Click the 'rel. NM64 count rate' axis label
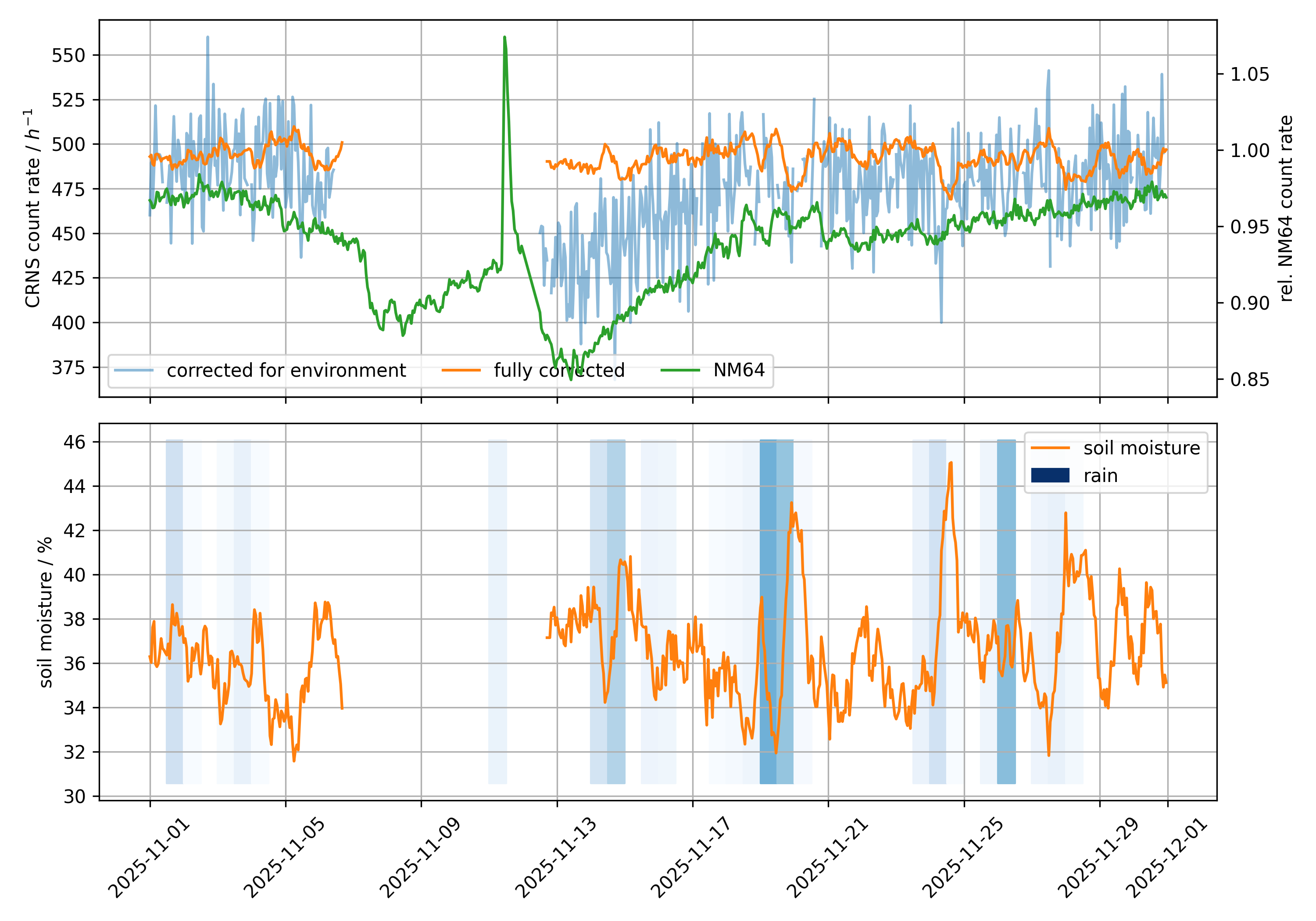1316x921 pixels. tap(1286, 209)
